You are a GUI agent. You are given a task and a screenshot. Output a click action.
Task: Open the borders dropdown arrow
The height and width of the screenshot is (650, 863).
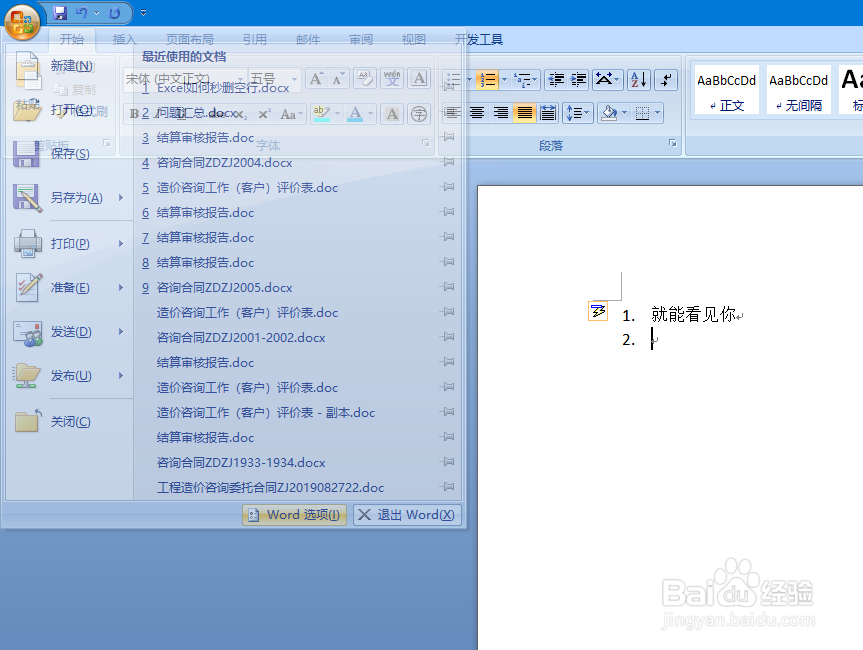pos(657,113)
